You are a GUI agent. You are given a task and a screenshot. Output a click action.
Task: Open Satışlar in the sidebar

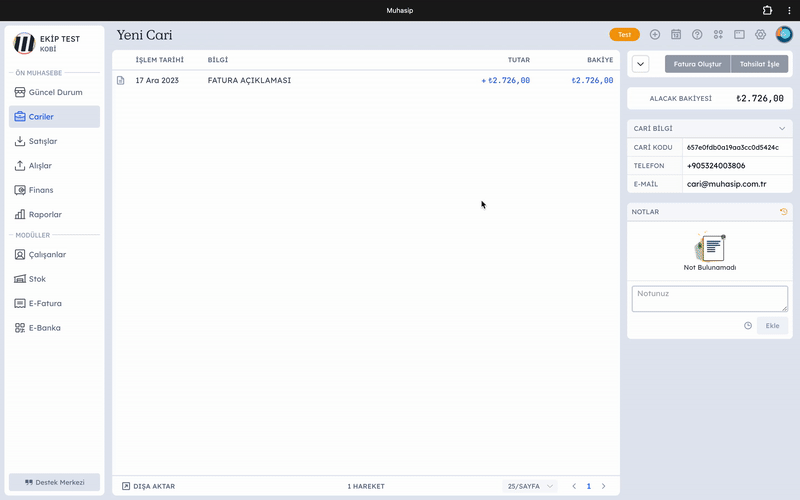pos(43,142)
